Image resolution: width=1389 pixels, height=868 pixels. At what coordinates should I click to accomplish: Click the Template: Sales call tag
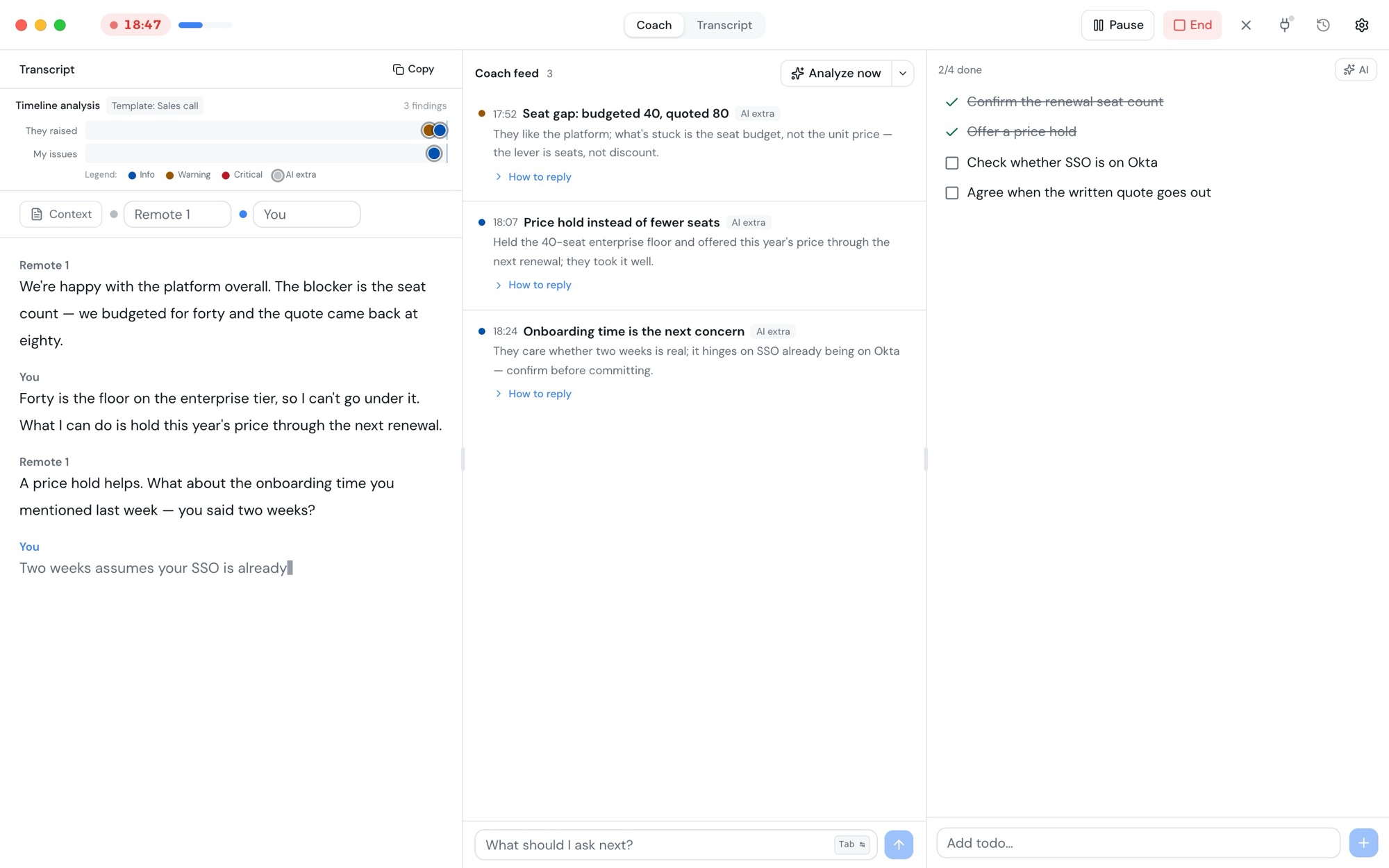click(x=155, y=106)
